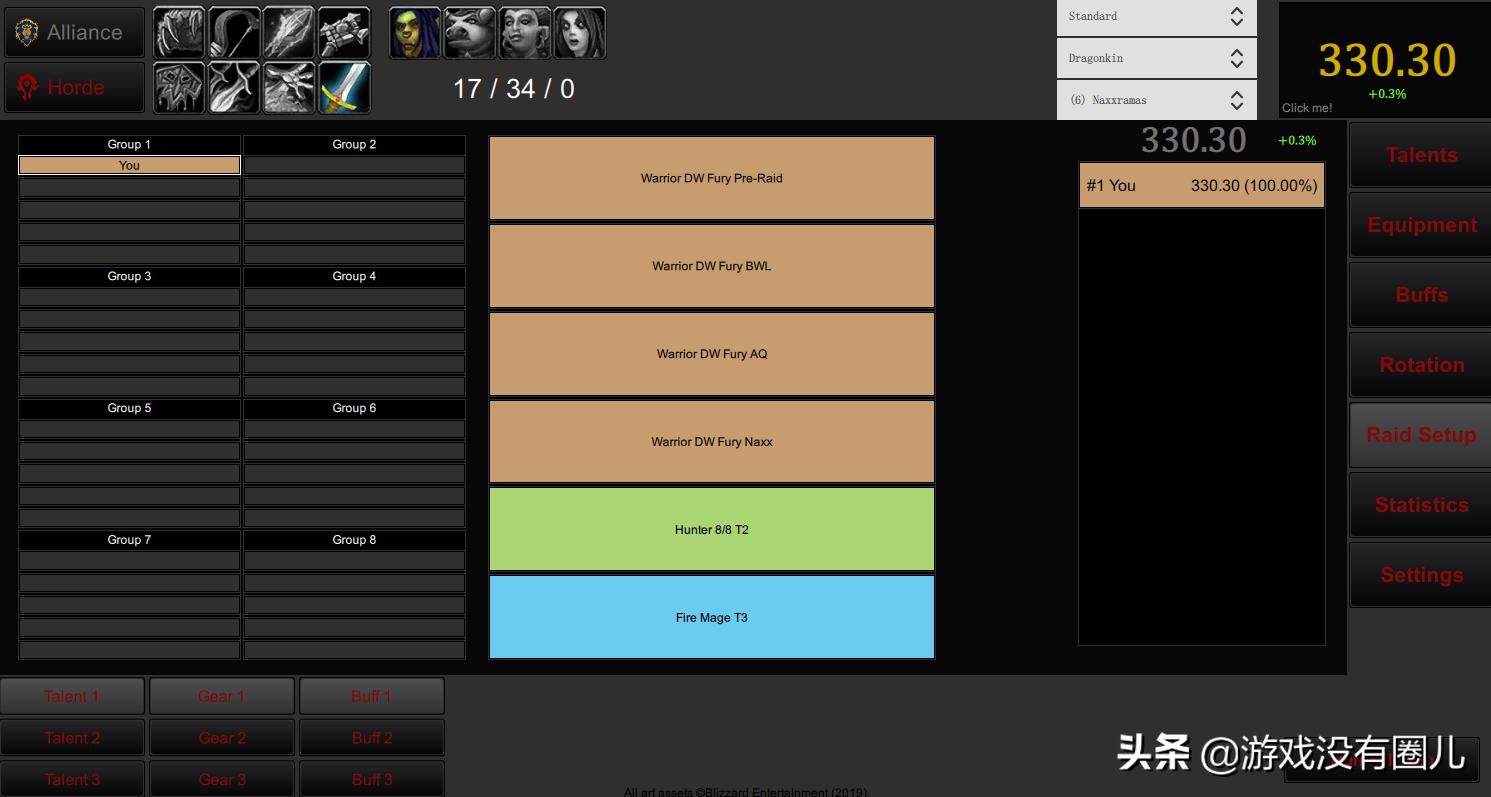The image size is (1491, 797).
Task: Activate the Gear 2 preset
Action: coord(222,738)
